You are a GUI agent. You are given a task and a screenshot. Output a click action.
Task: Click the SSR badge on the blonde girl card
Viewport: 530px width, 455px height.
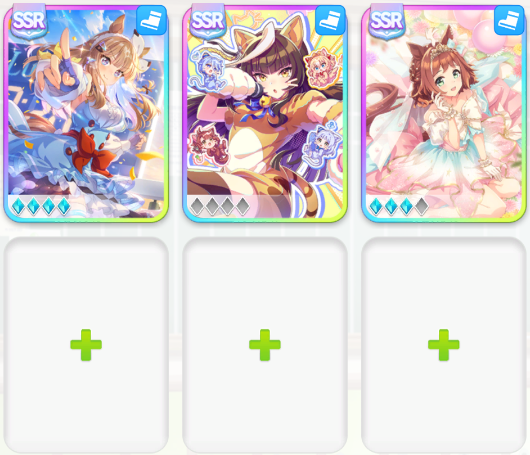point(28,21)
